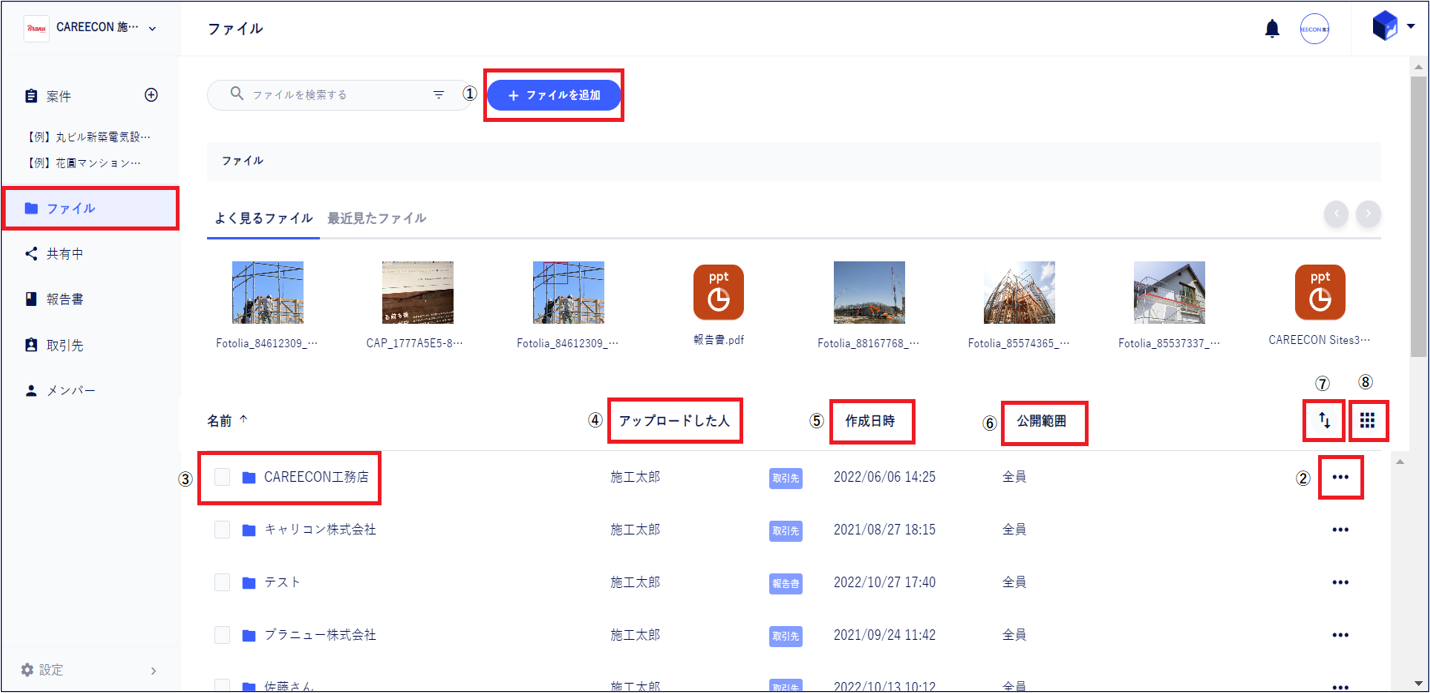Check the プラニュー株式会社 row checkbox
The height and width of the screenshot is (693, 1430).
point(222,635)
